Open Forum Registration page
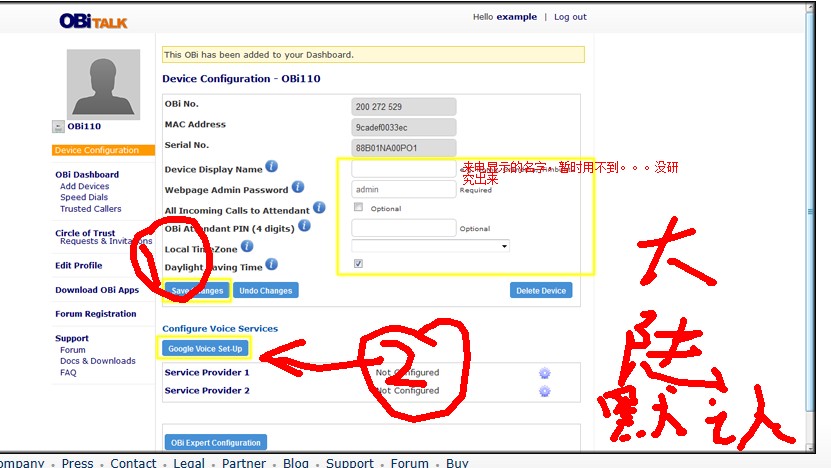The image size is (831, 468). point(95,314)
